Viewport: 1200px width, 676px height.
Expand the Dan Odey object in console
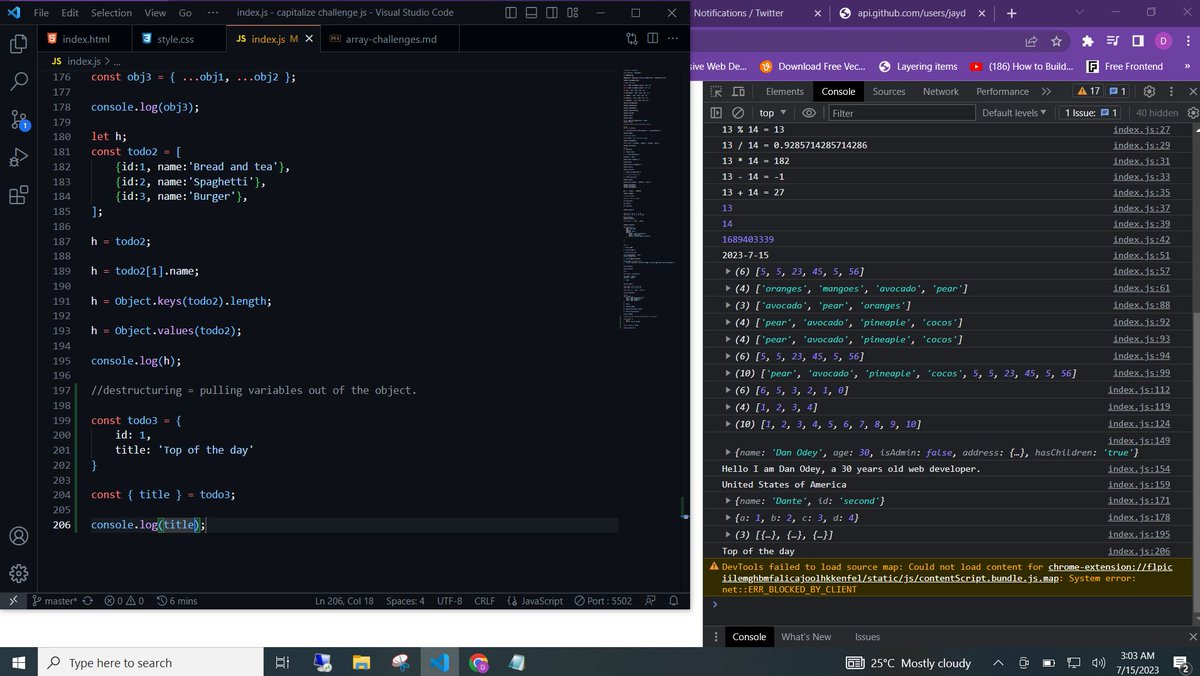[727, 453]
